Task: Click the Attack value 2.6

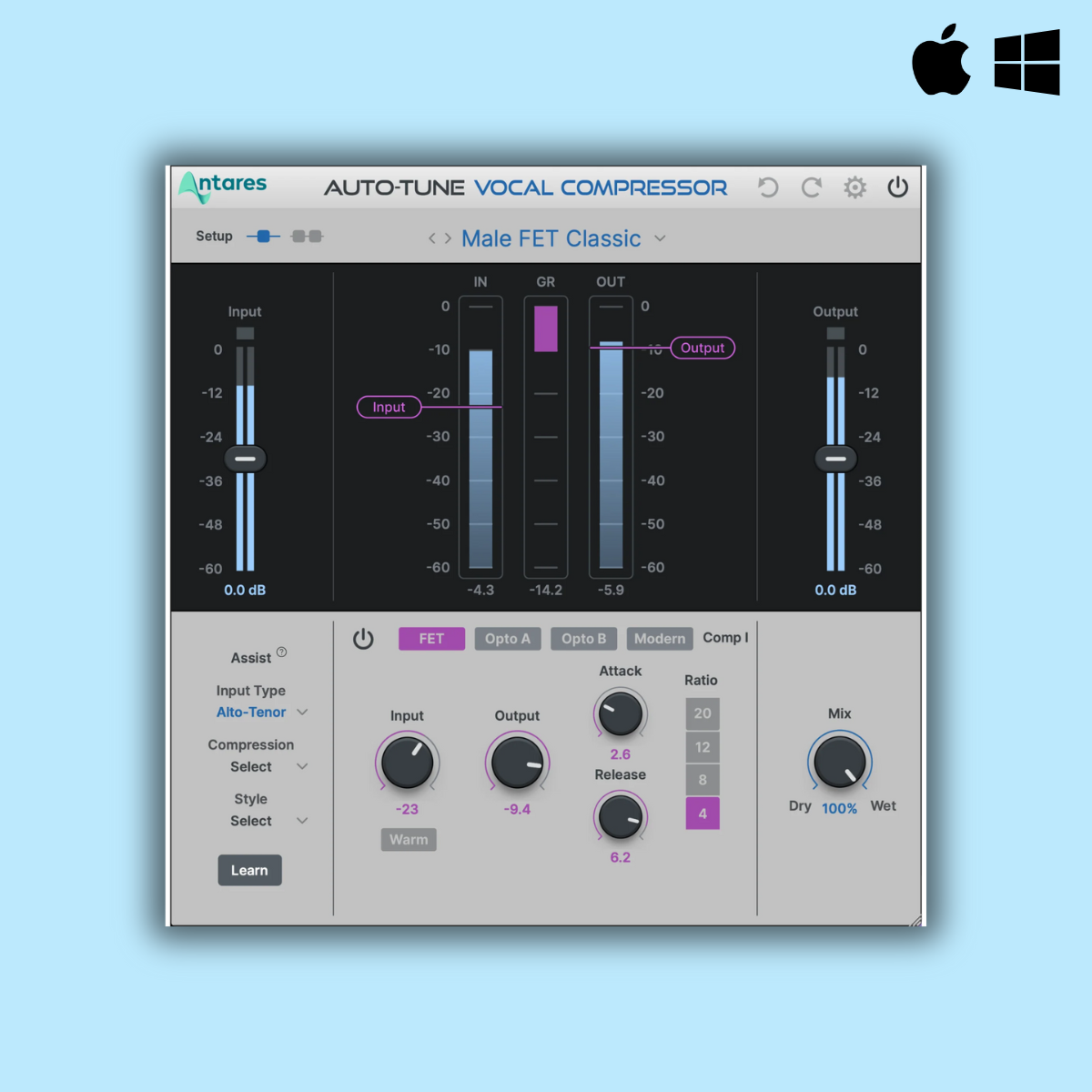Action: [621, 754]
